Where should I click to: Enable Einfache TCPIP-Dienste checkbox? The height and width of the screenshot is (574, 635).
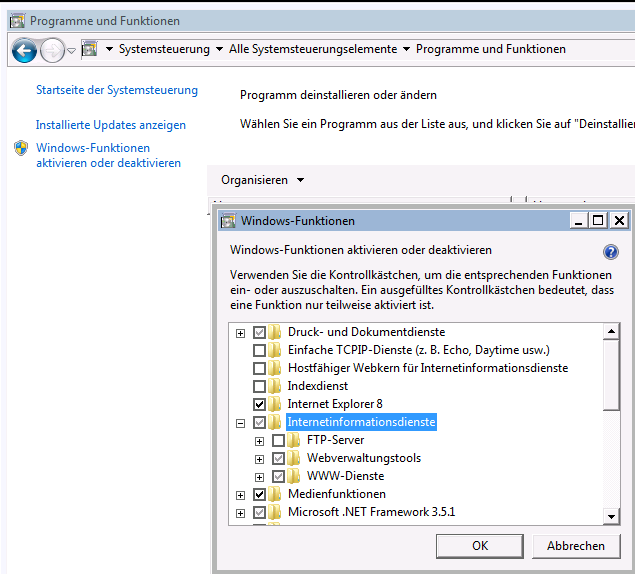click(x=259, y=350)
